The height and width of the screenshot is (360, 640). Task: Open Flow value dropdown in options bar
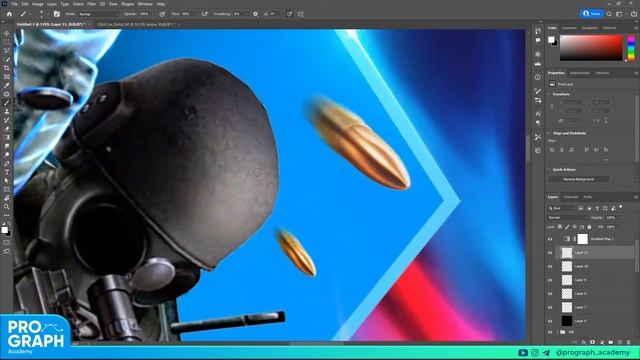click(x=188, y=14)
